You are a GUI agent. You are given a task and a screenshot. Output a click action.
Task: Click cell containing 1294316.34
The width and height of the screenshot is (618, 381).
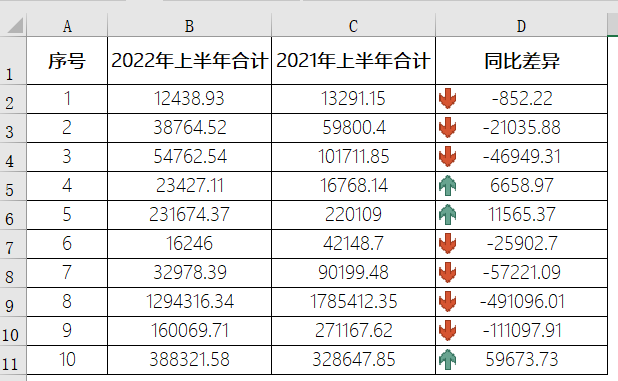[x=190, y=302]
